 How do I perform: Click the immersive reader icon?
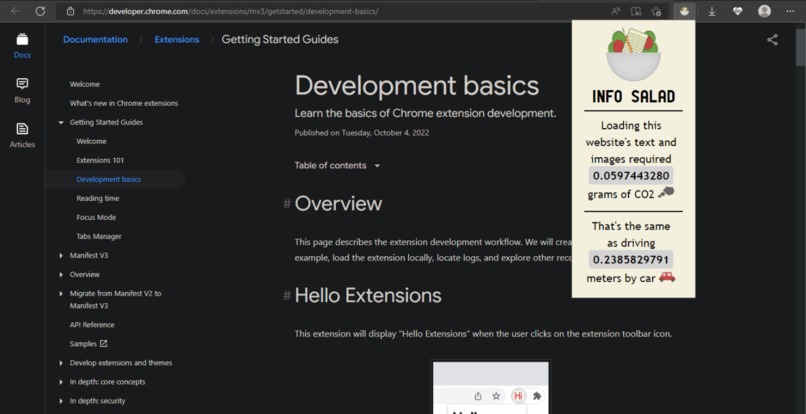(636, 11)
